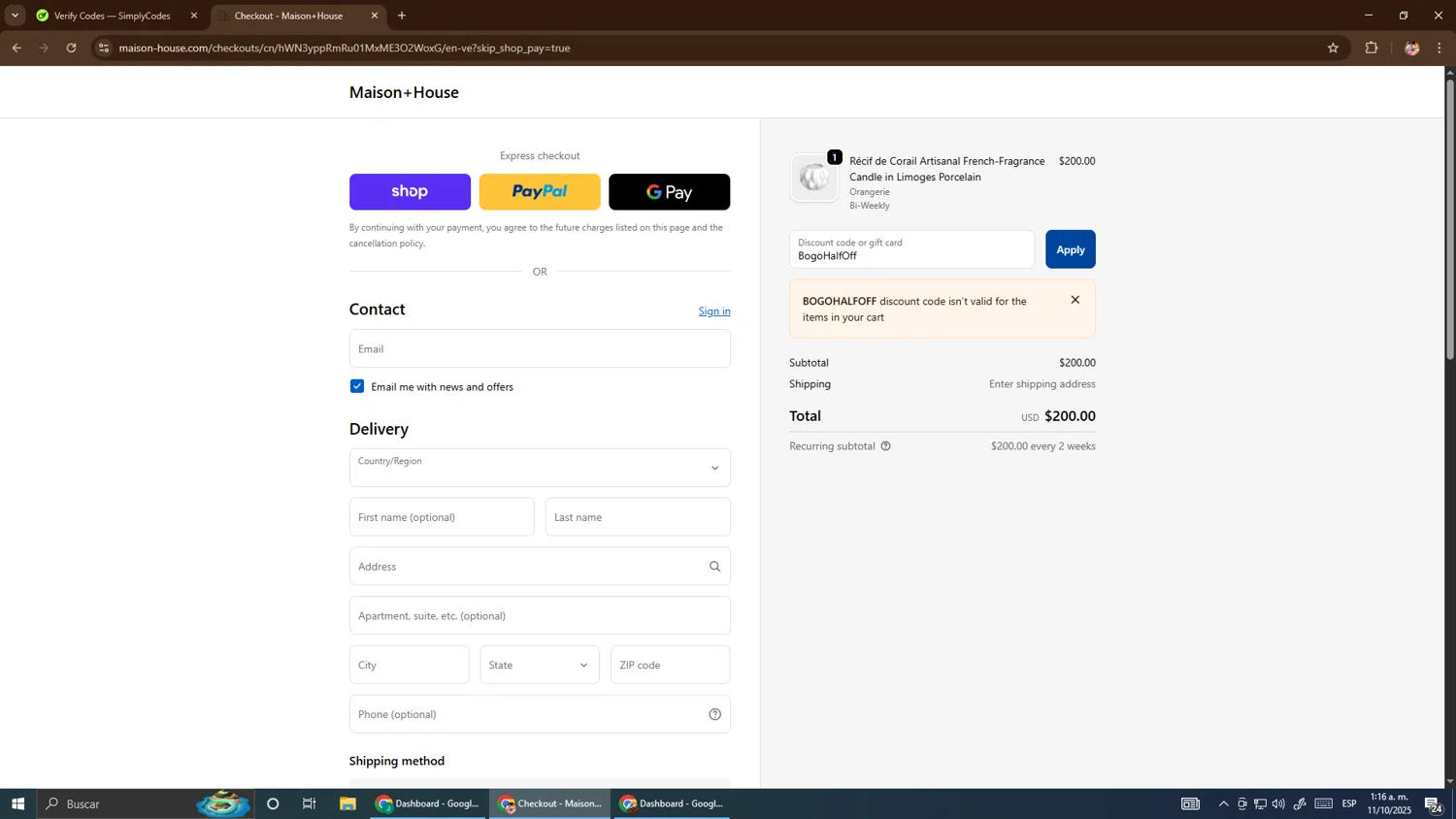Focus the Phone (optional) field
Image resolution: width=1456 pixels, height=819 pixels.
click(540, 714)
